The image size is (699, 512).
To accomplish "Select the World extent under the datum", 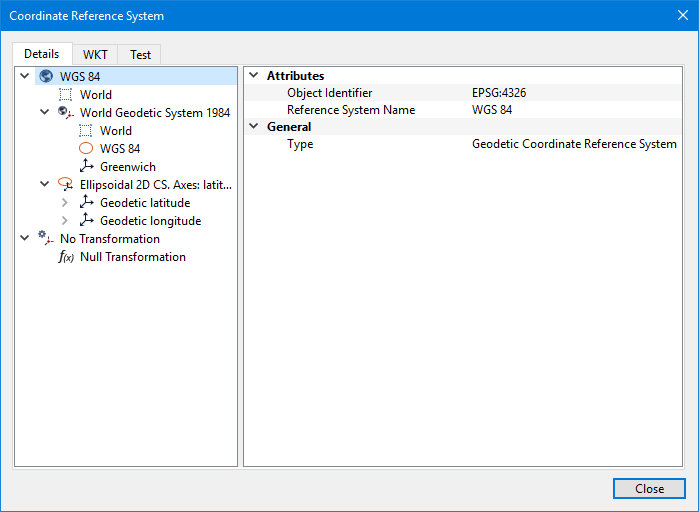I will pos(115,131).
